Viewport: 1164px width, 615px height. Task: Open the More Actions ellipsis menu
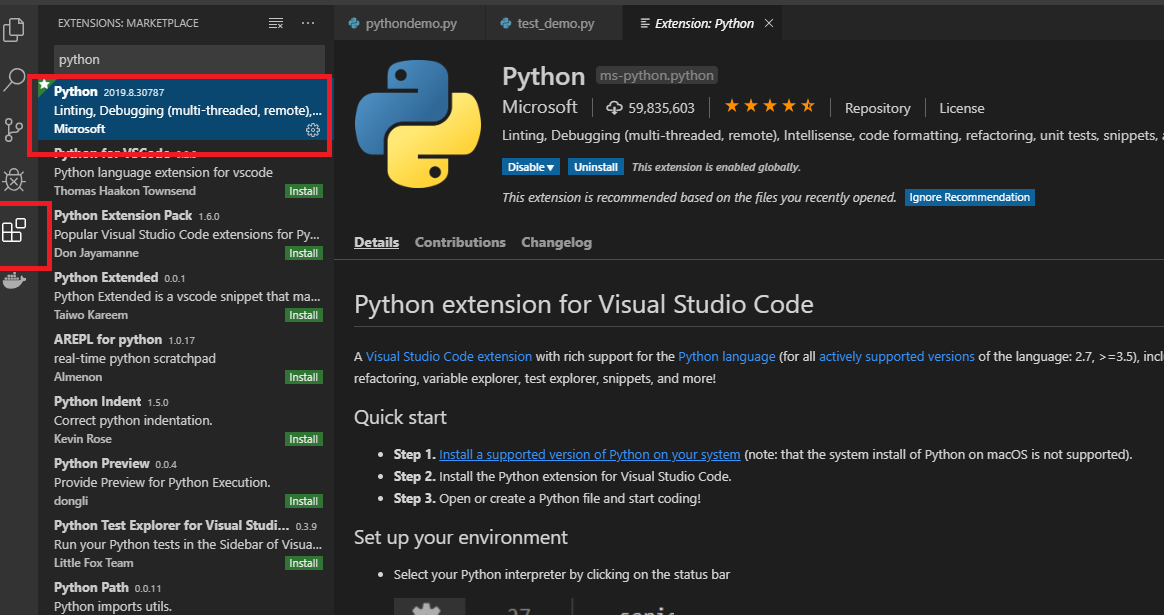(x=307, y=22)
